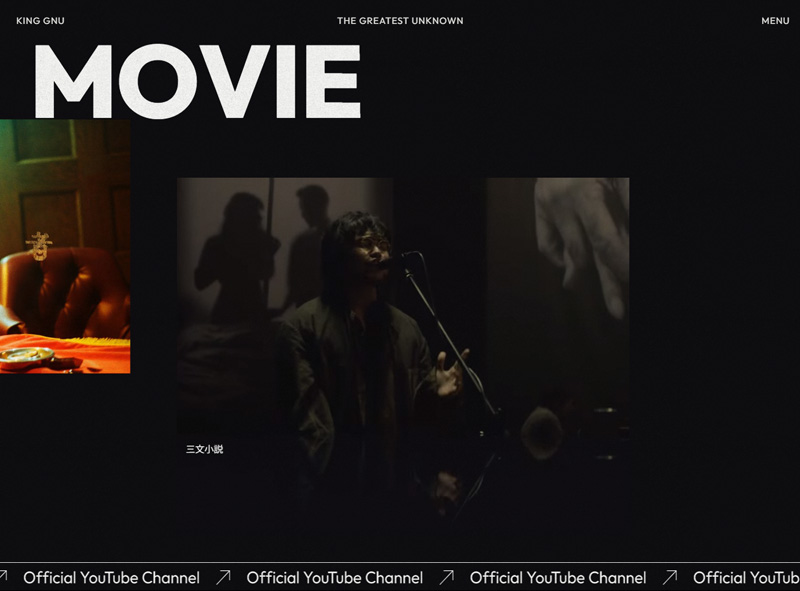Click the KING GNU logo link

click(40, 21)
